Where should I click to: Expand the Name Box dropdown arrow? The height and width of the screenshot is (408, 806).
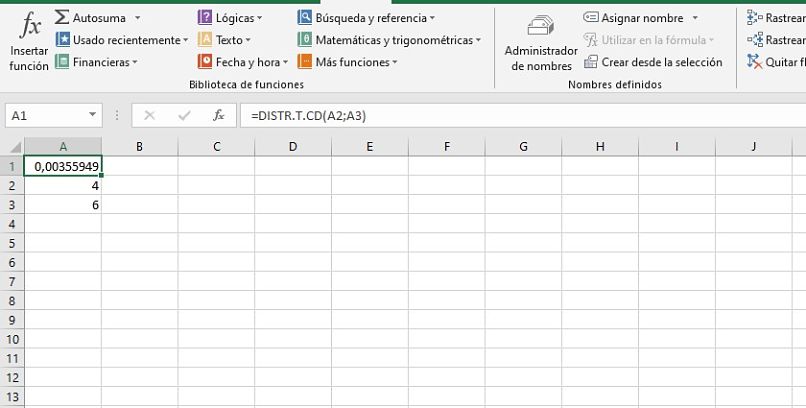[x=93, y=116]
